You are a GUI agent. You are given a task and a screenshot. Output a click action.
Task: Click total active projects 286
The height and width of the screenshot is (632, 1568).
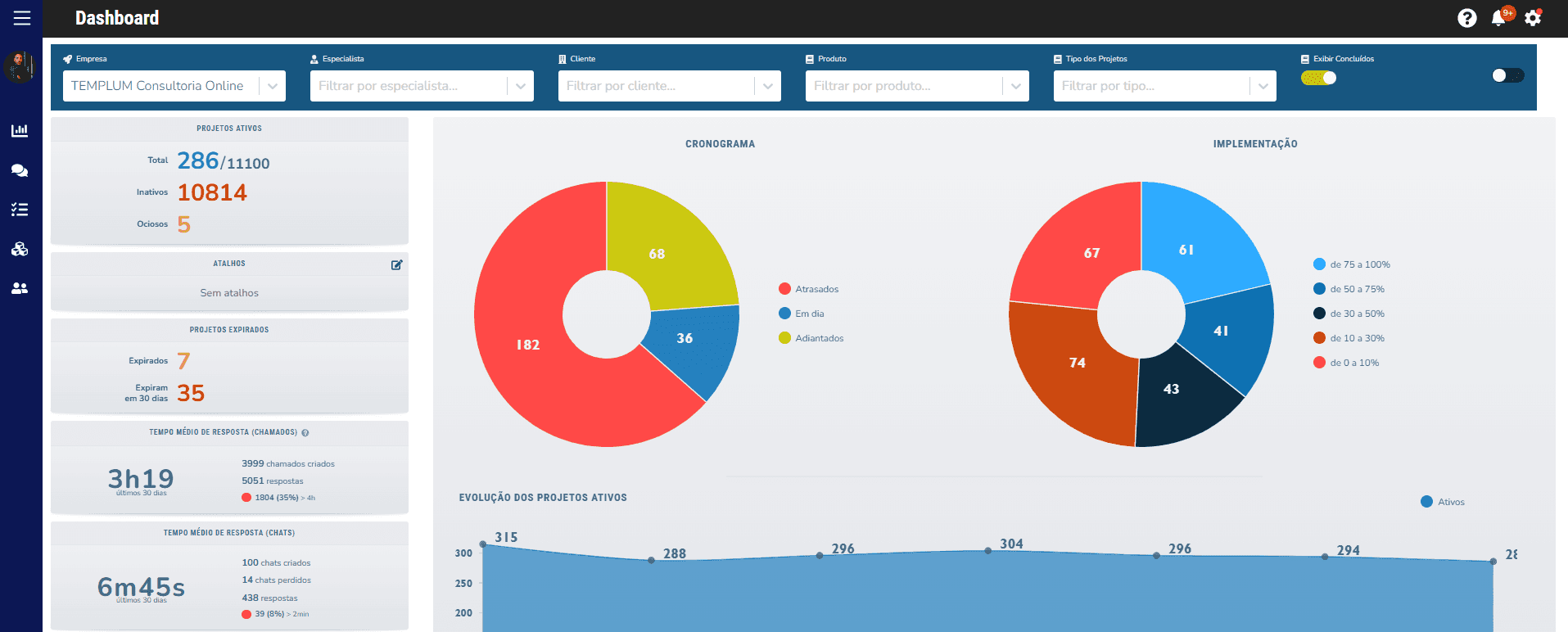(198, 160)
